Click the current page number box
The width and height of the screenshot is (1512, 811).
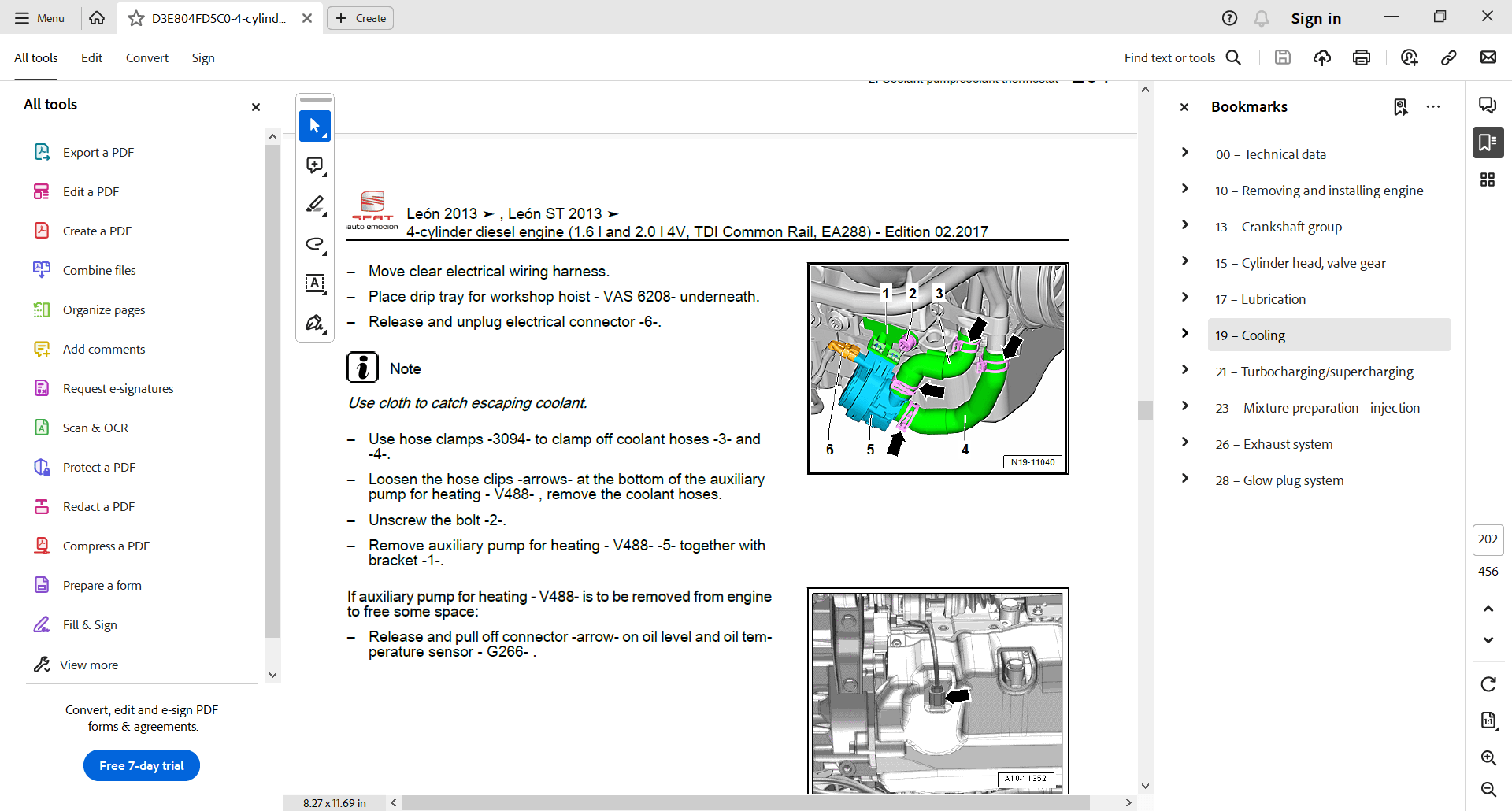pos(1488,539)
